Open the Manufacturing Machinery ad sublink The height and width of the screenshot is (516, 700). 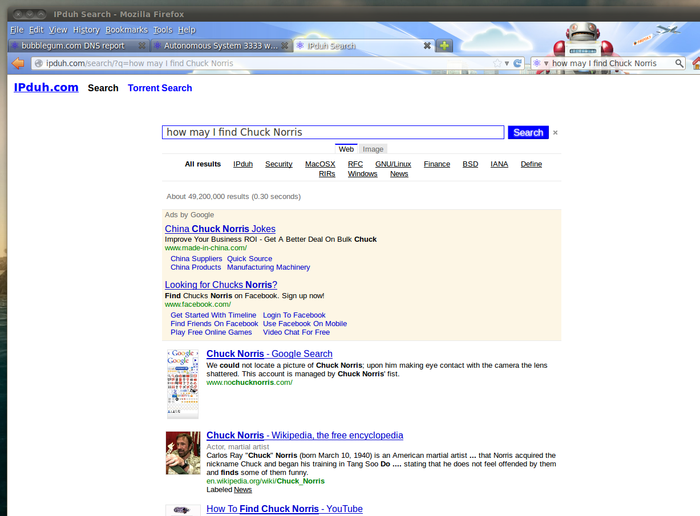tap(268, 267)
